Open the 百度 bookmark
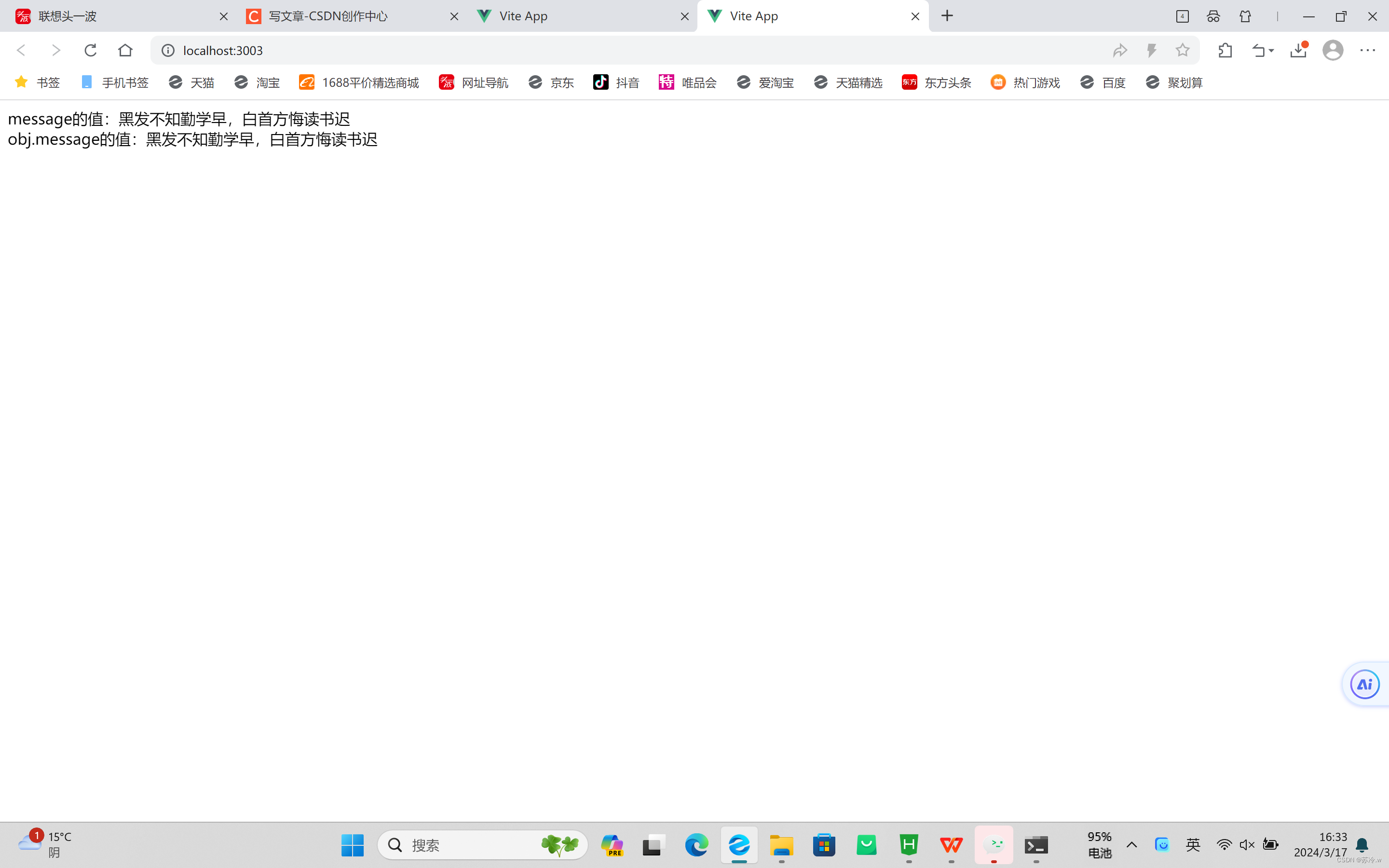1389x868 pixels. pos(1103,82)
